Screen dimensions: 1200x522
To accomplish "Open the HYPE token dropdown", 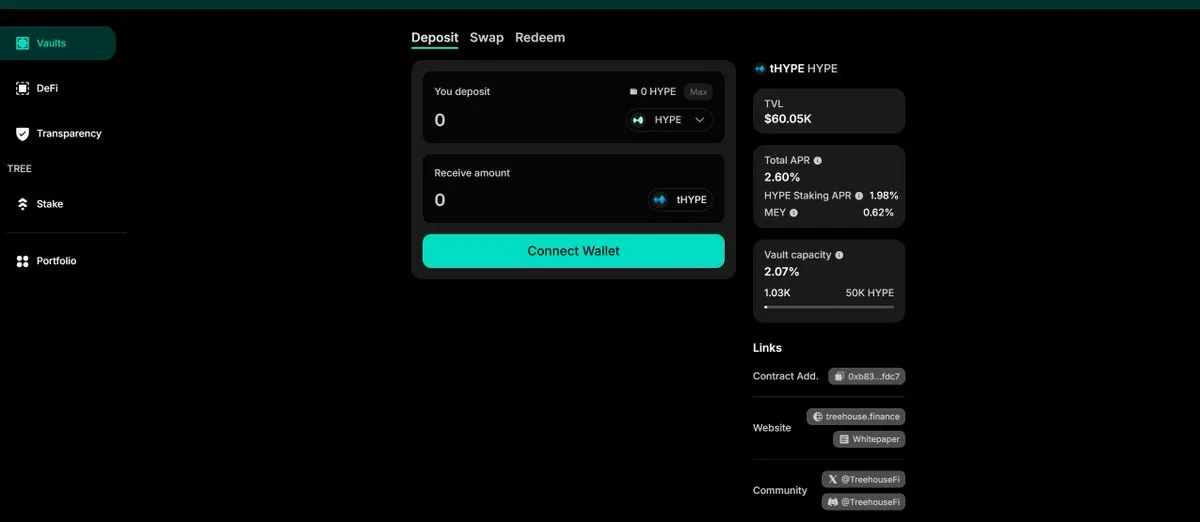I will pyautogui.click(x=670, y=120).
